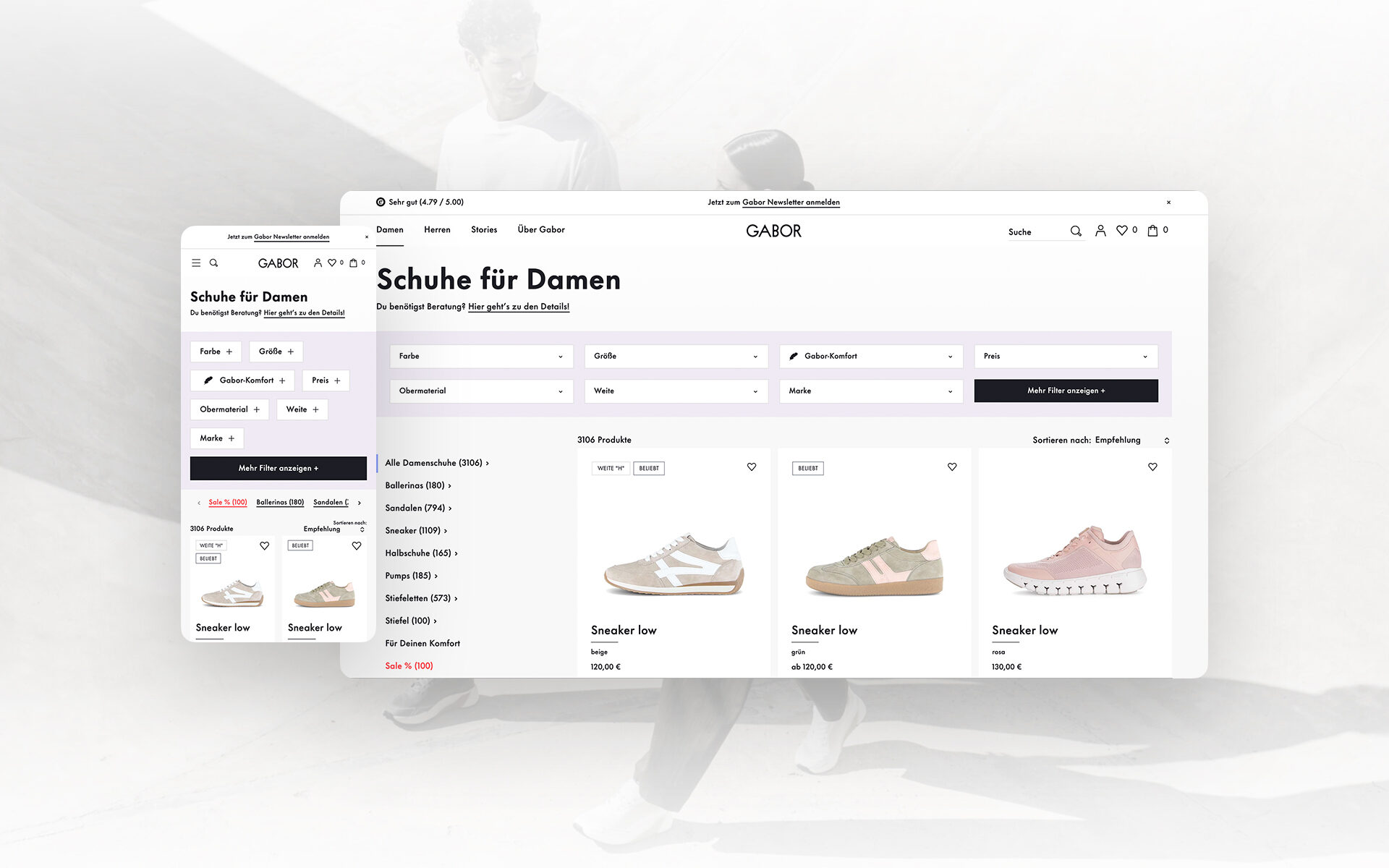Screen dimensions: 1389x868
Task: Click the shoe icon on Gabor-Komfort filter
Action: click(x=794, y=356)
